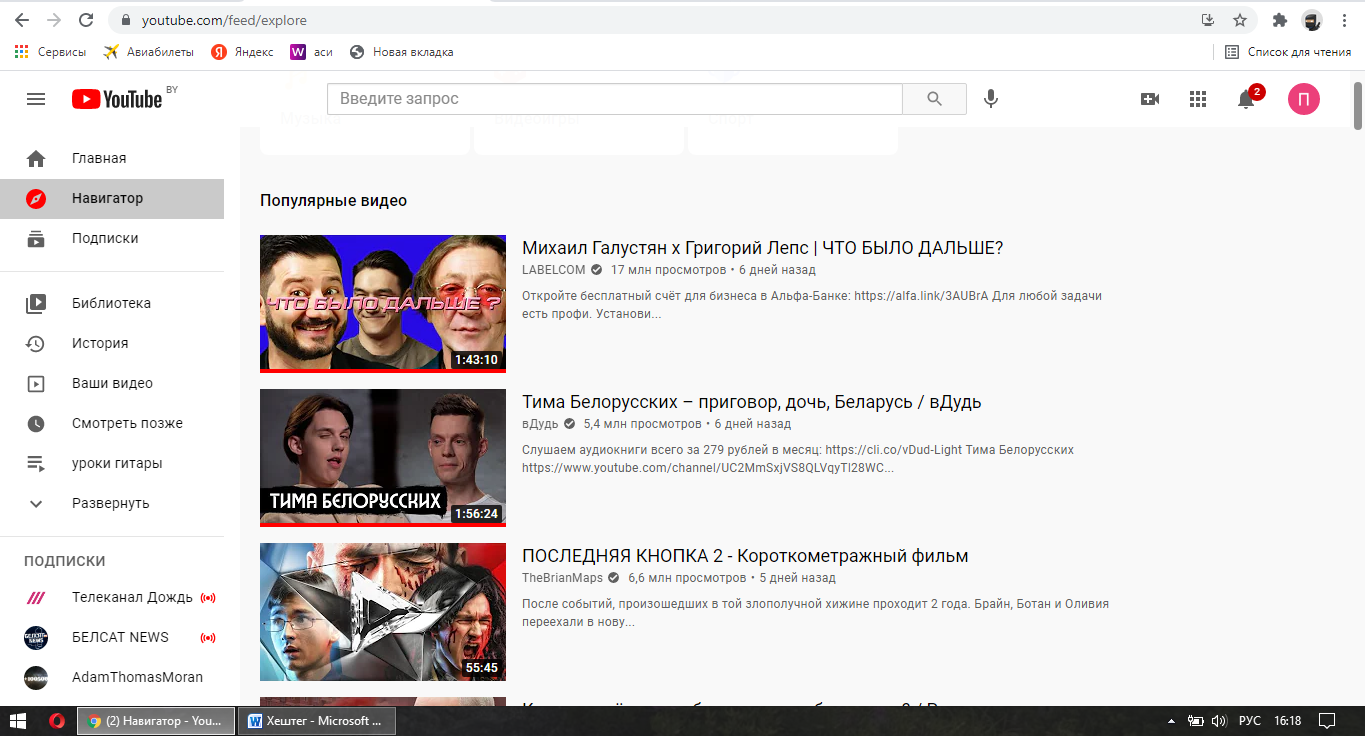Open Новая вкладка bookmark
This screenshot has width=1365, height=736.
pos(401,52)
